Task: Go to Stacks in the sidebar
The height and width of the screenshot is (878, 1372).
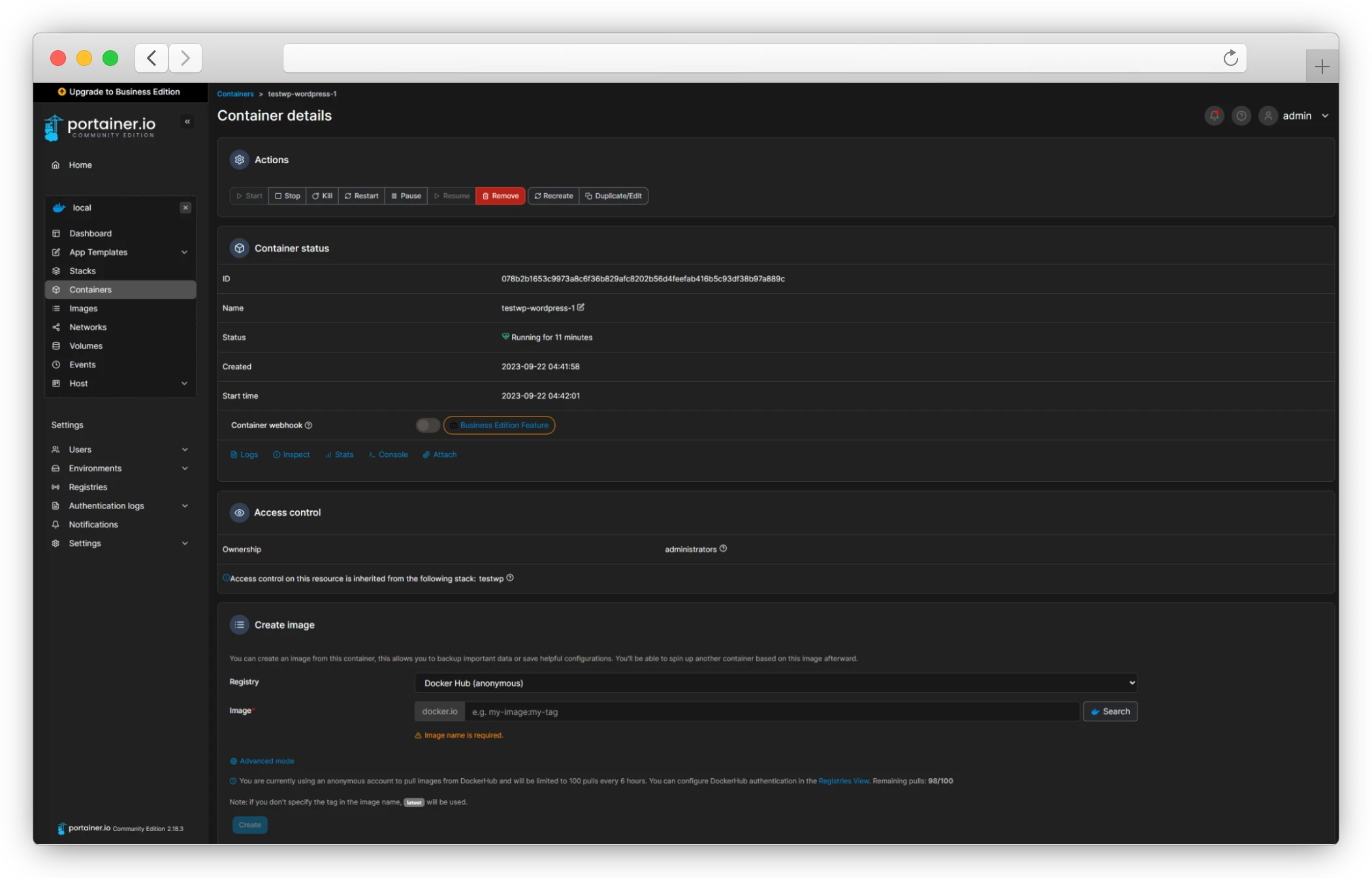Action: tap(83, 271)
